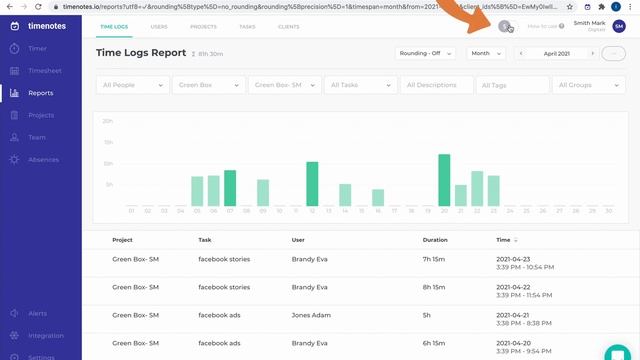Click the How to use link
The image size is (640, 360).
click(x=542, y=26)
